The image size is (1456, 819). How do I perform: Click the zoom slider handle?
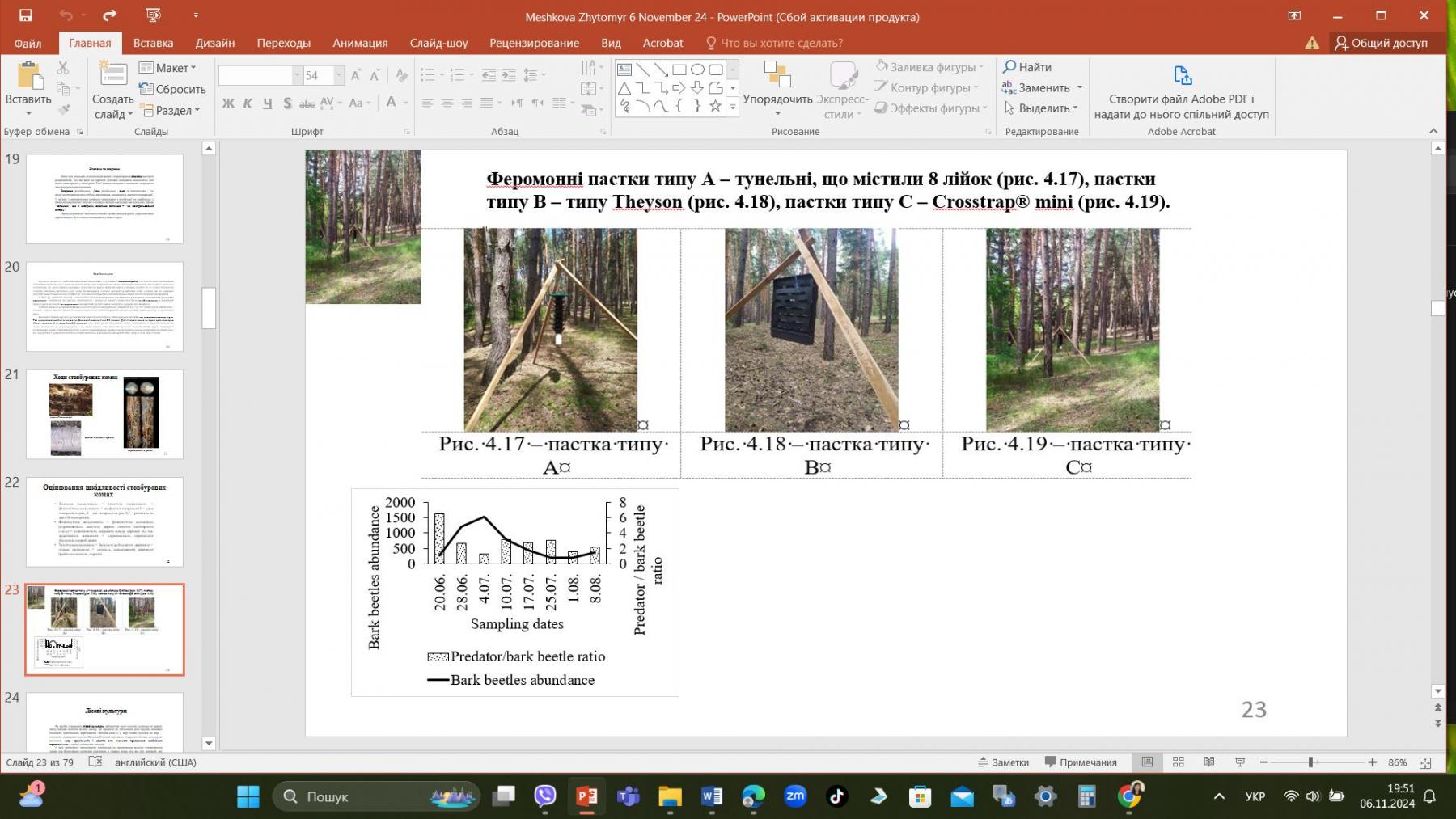click(x=1310, y=762)
